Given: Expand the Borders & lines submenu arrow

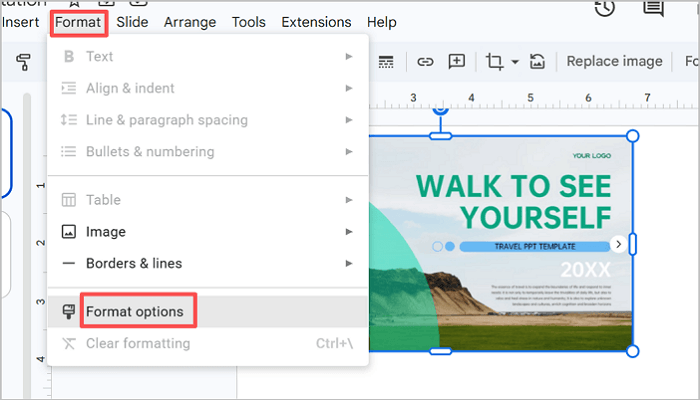Looking at the screenshot, I should [349, 263].
